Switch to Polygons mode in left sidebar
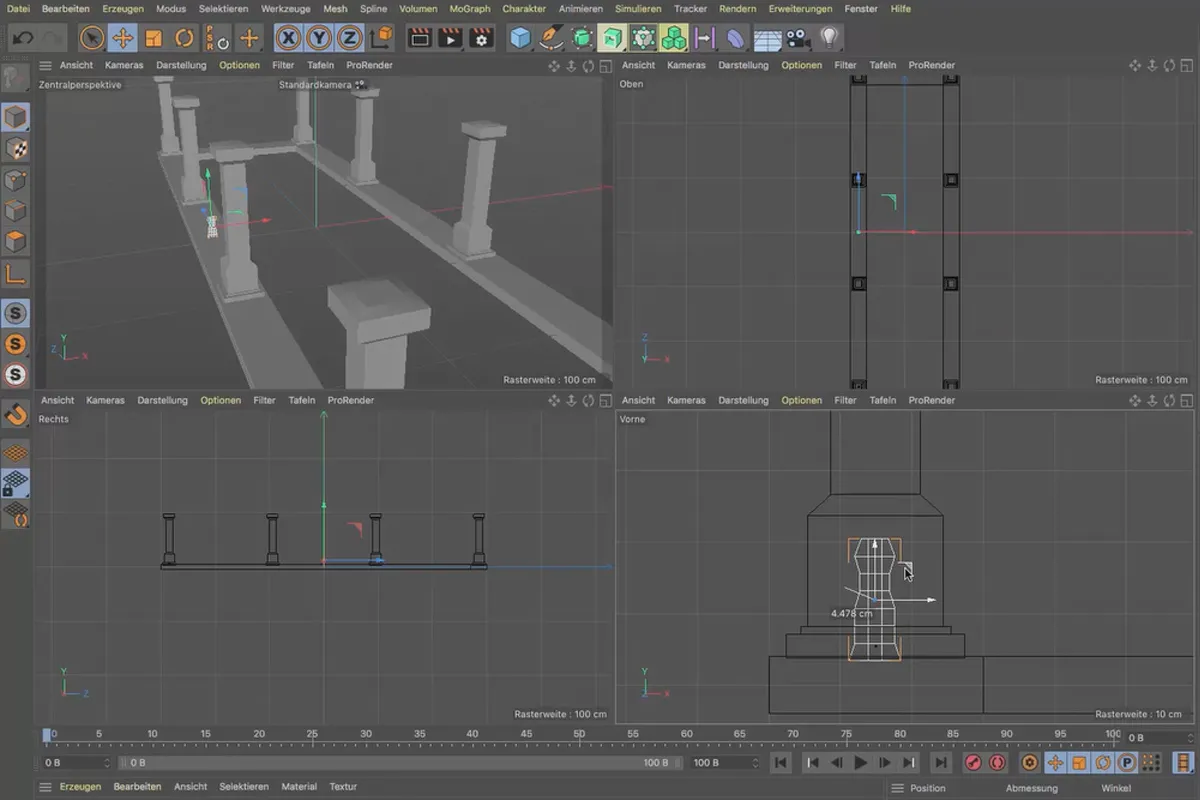The width and height of the screenshot is (1200, 800). [16, 242]
